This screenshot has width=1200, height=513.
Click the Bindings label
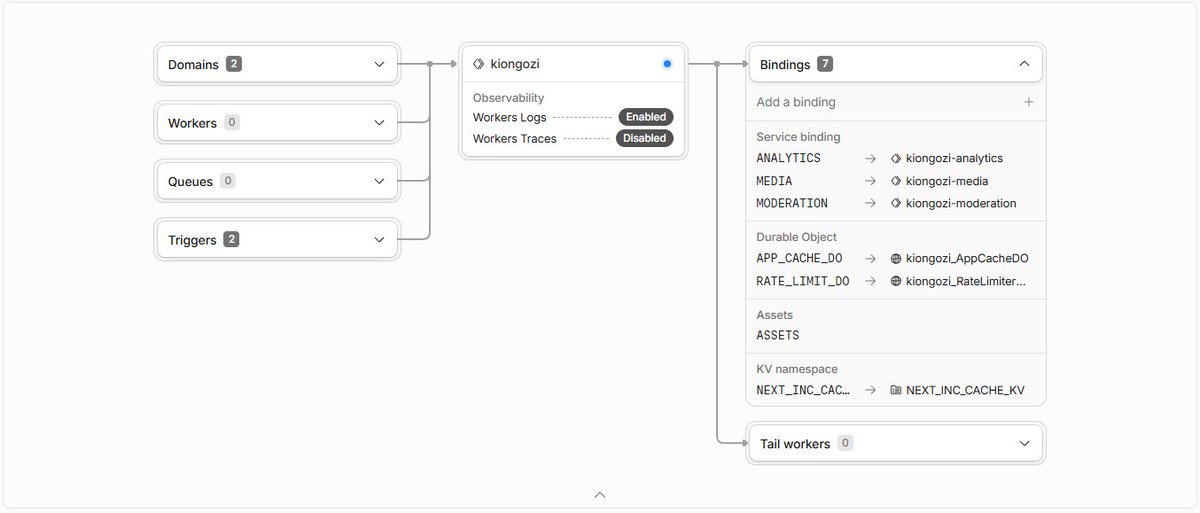[x=785, y=64]
